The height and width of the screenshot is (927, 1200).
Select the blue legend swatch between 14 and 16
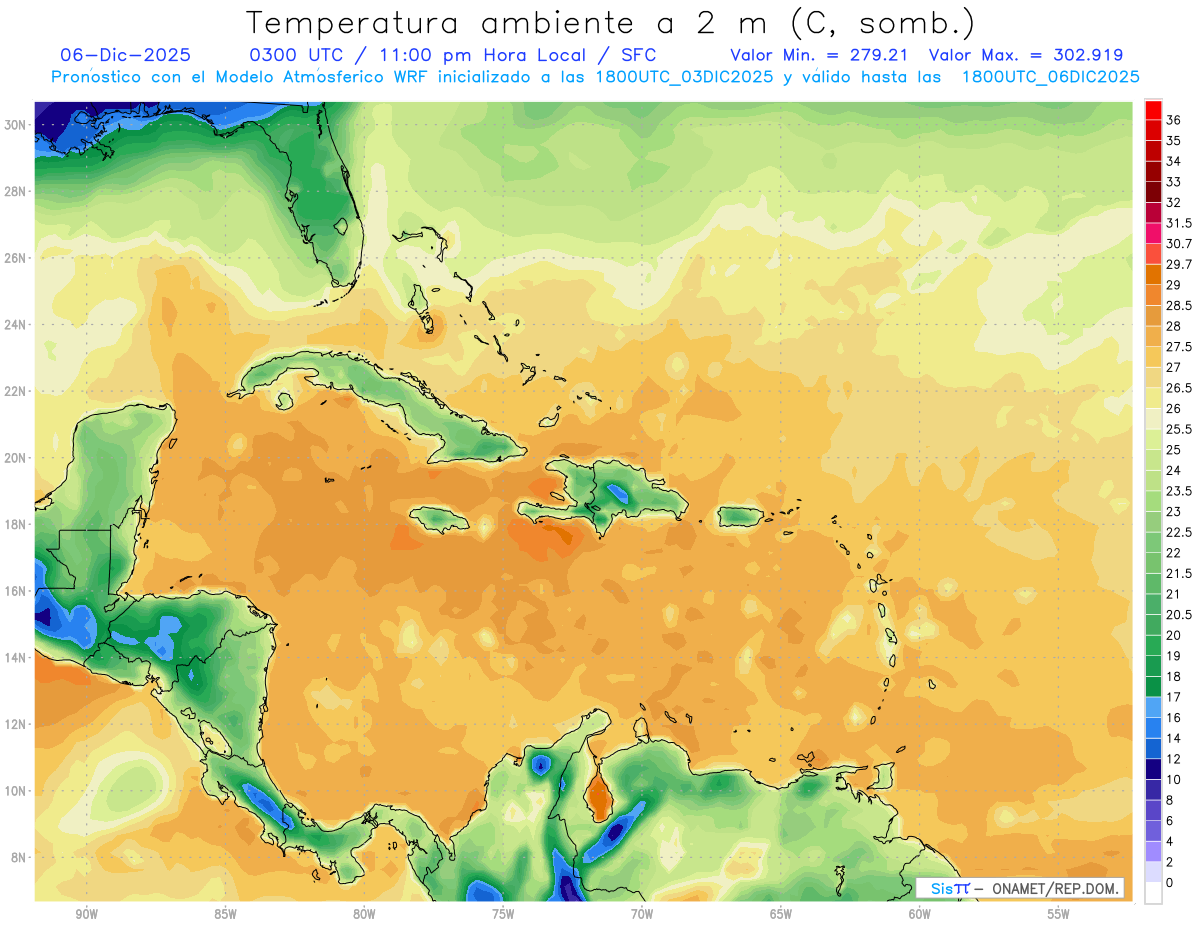pos(1153,728)
